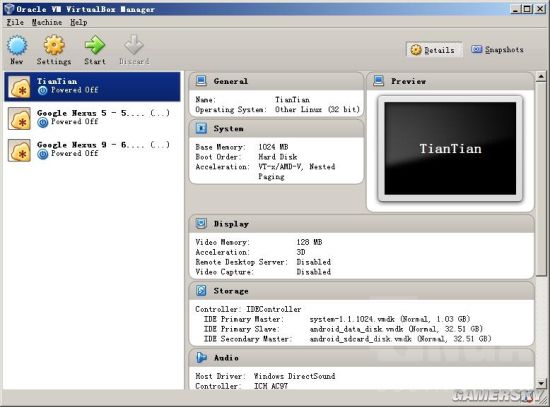Click '128 MB' video memory value
This screenshot has width=550, height=407.
(x=309, y=242)
